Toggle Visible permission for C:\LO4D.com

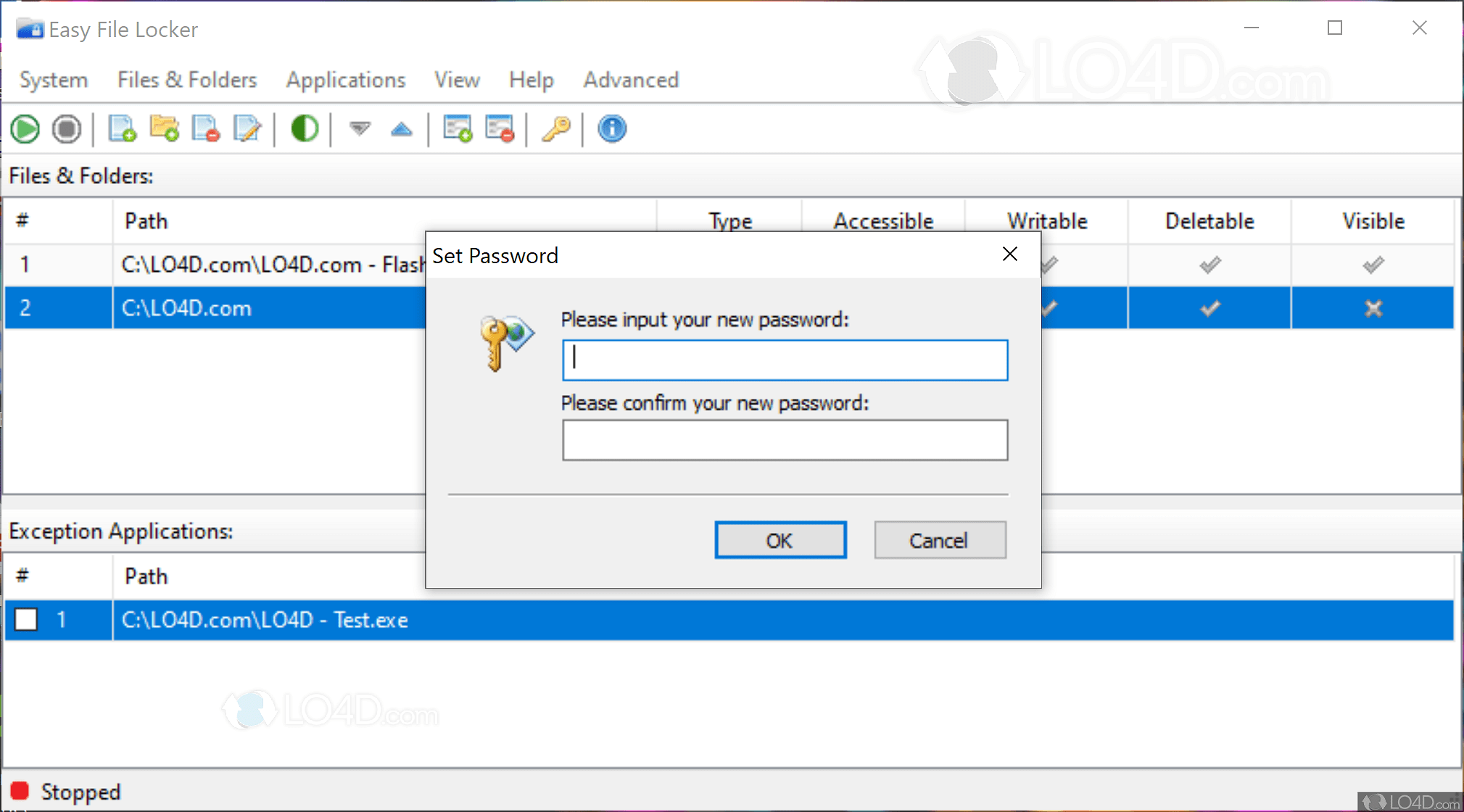point(1373,307)
